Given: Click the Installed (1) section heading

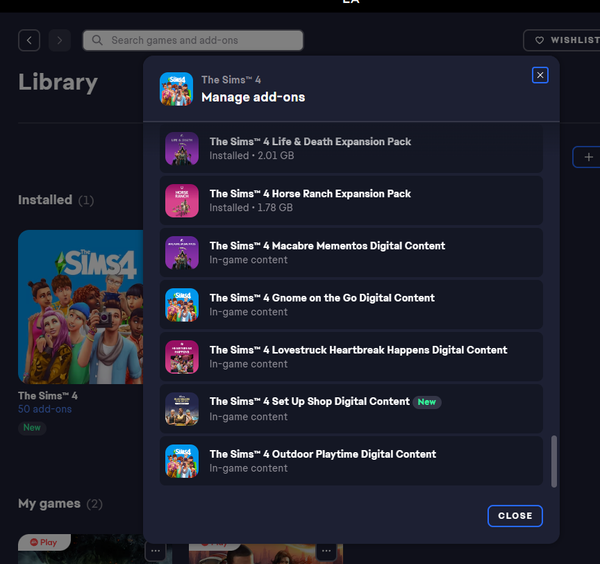Looking at the screenshot, I should tap(56, 200).
